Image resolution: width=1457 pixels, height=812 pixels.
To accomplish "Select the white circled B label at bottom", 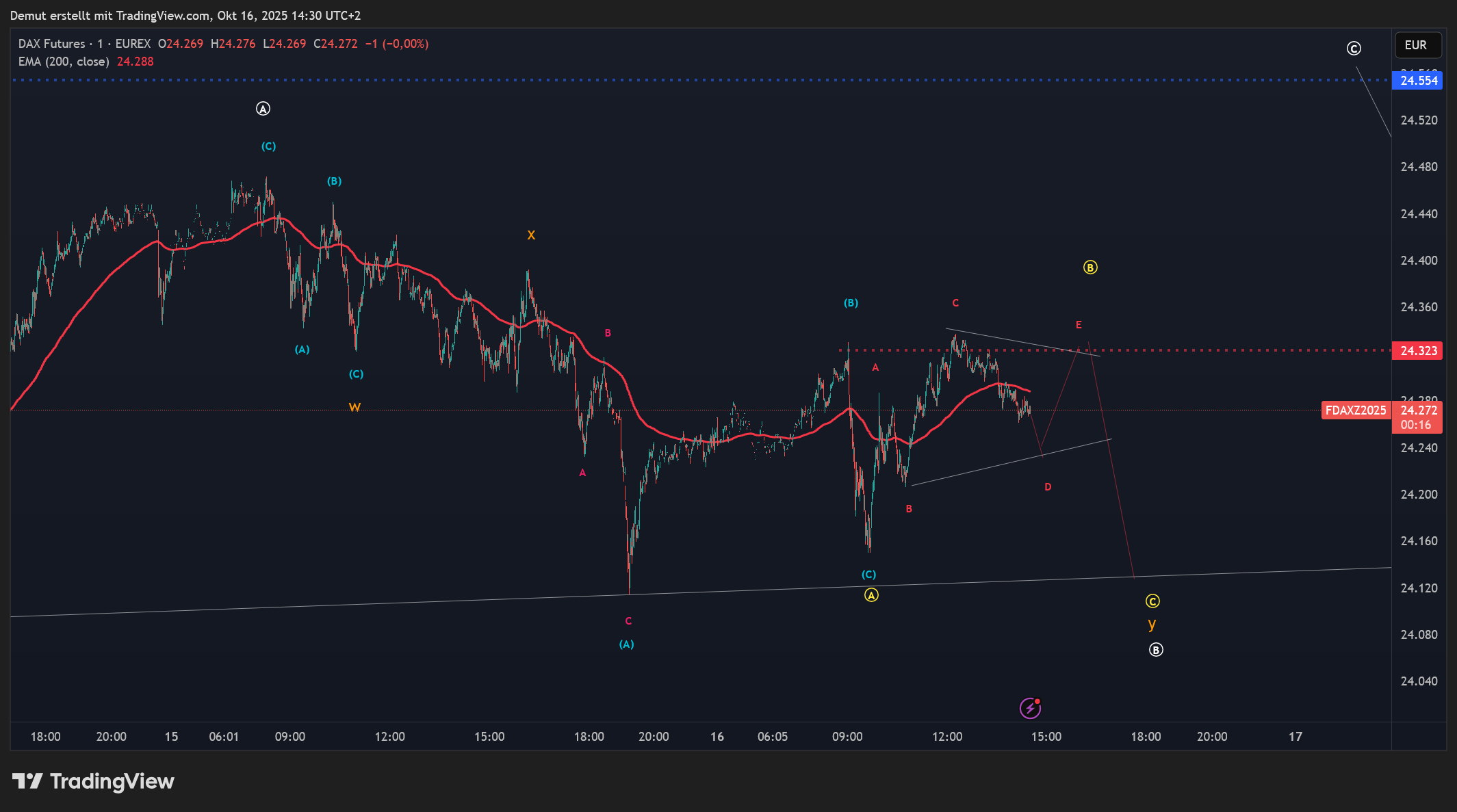I will coord(1156,650).
